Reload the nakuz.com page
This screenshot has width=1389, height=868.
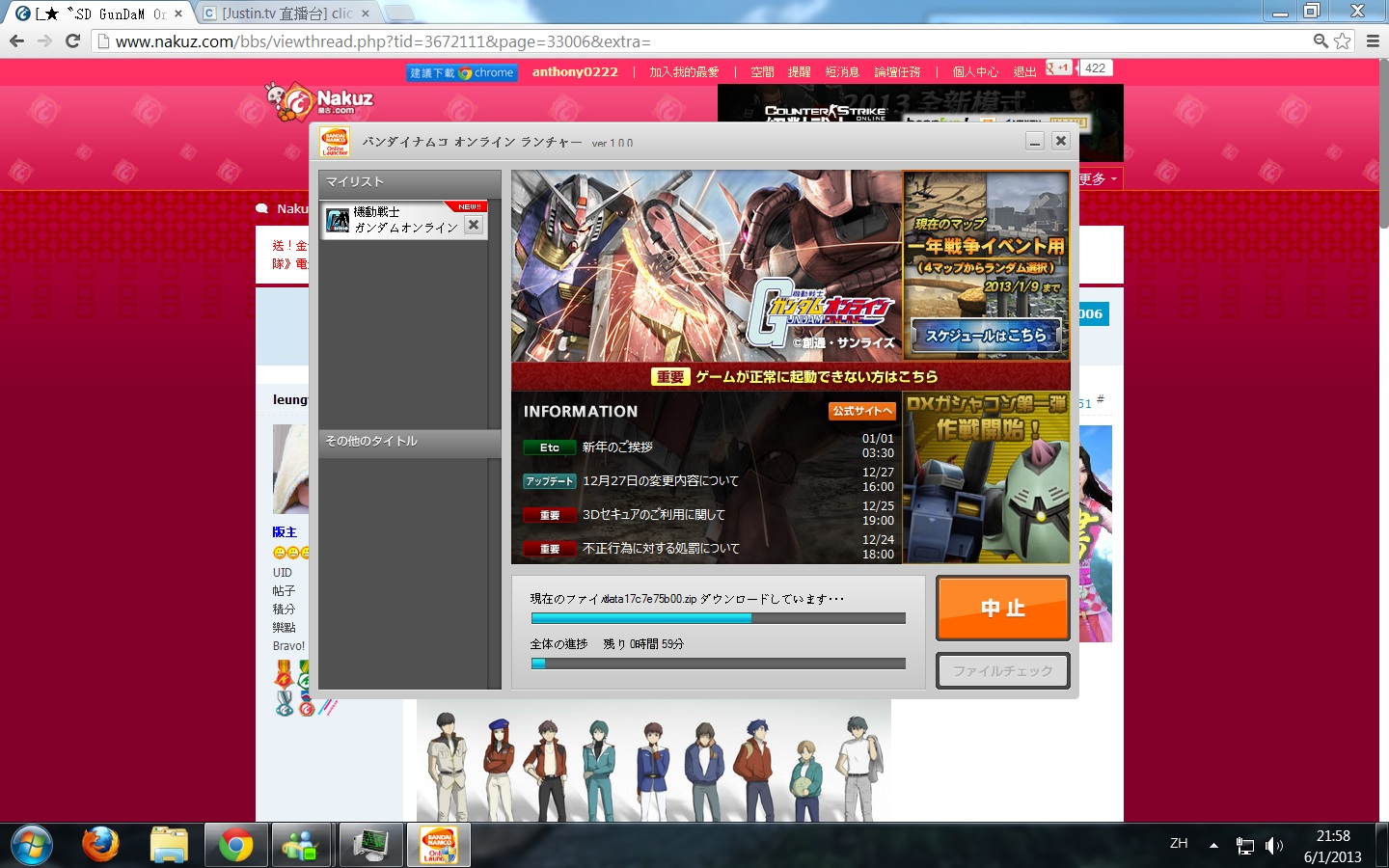point(72,41)
